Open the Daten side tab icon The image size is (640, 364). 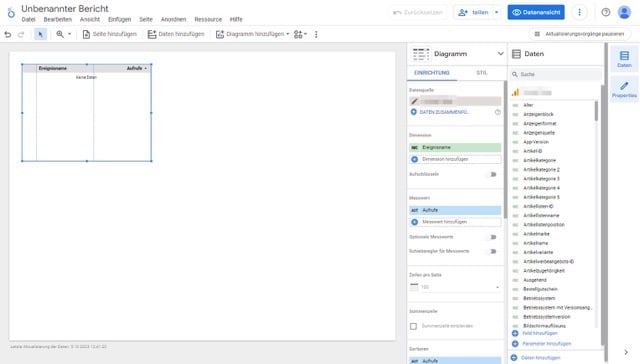point(624,59)
